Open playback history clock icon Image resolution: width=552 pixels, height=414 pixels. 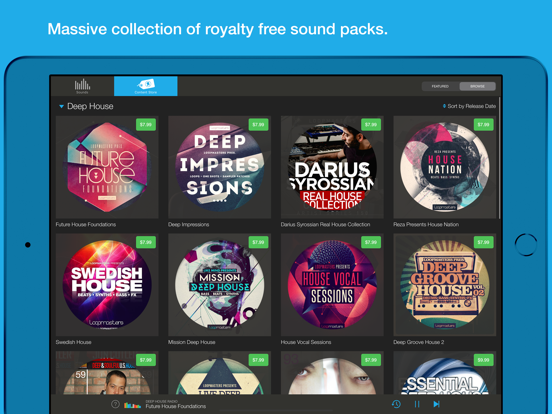click(x=396, y=404)
